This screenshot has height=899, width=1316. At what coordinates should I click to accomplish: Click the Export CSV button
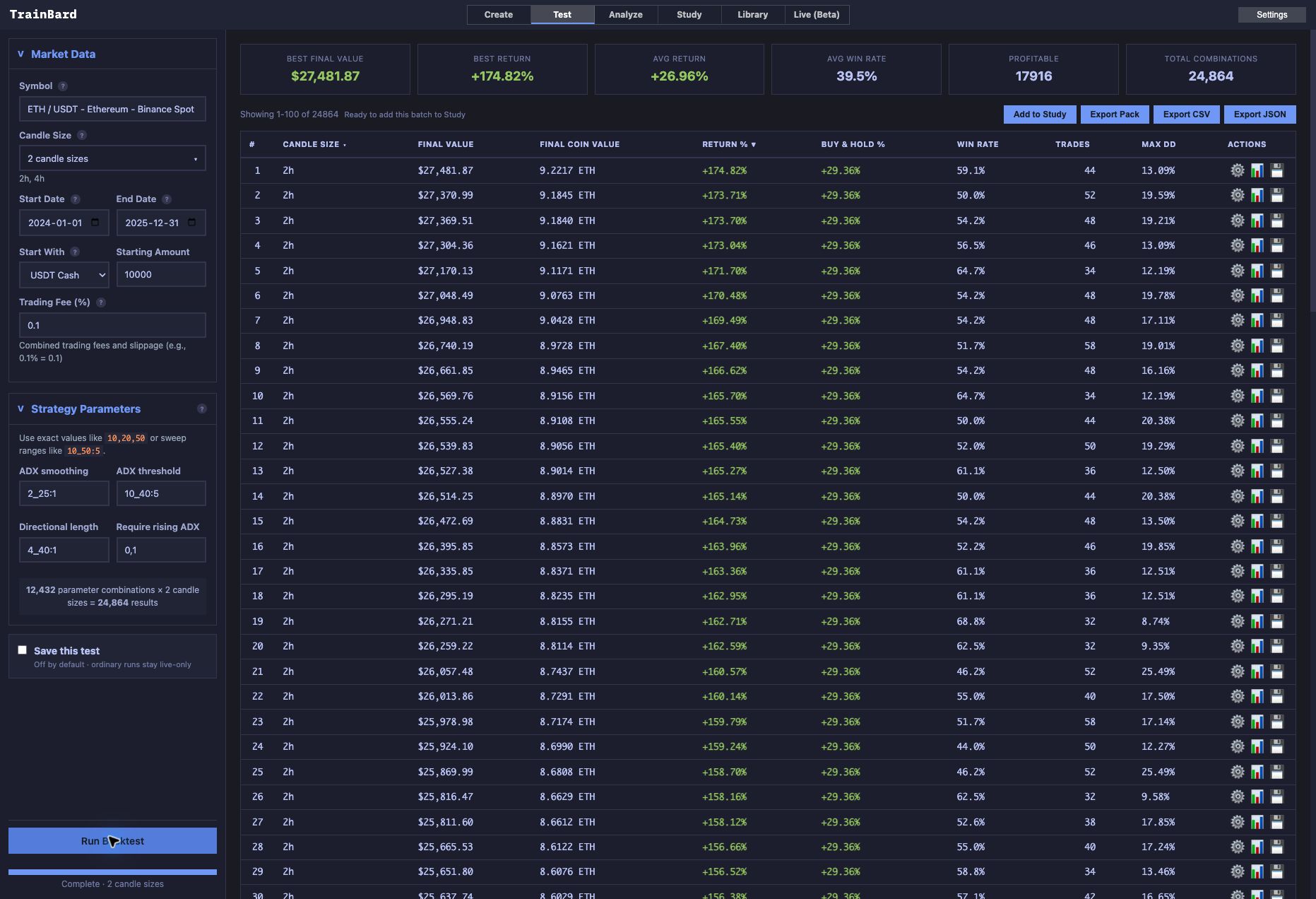tap(1187, 114)
